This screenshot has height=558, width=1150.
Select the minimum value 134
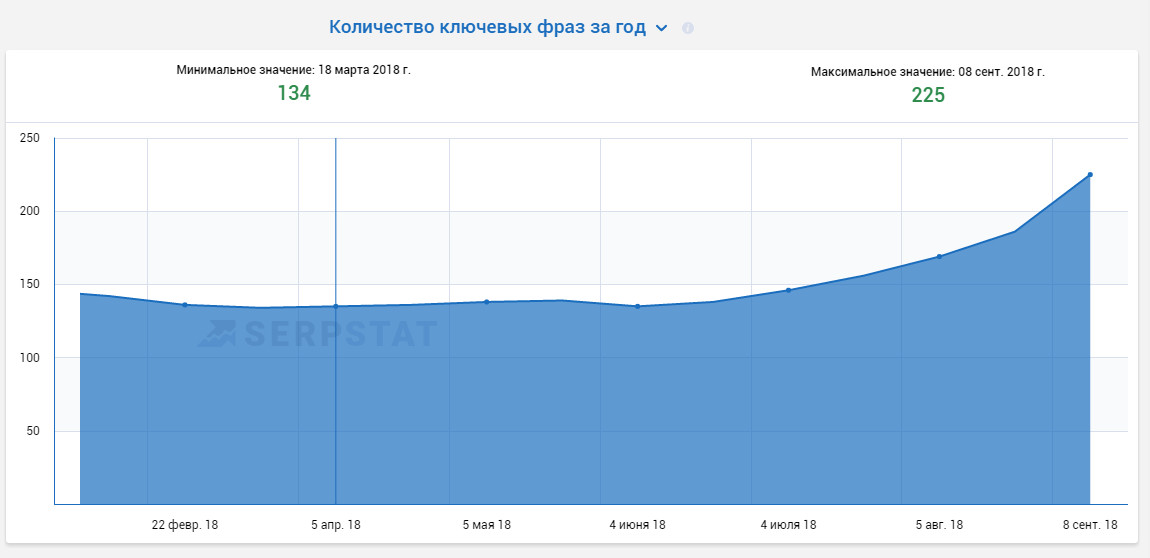click(294, 93)
